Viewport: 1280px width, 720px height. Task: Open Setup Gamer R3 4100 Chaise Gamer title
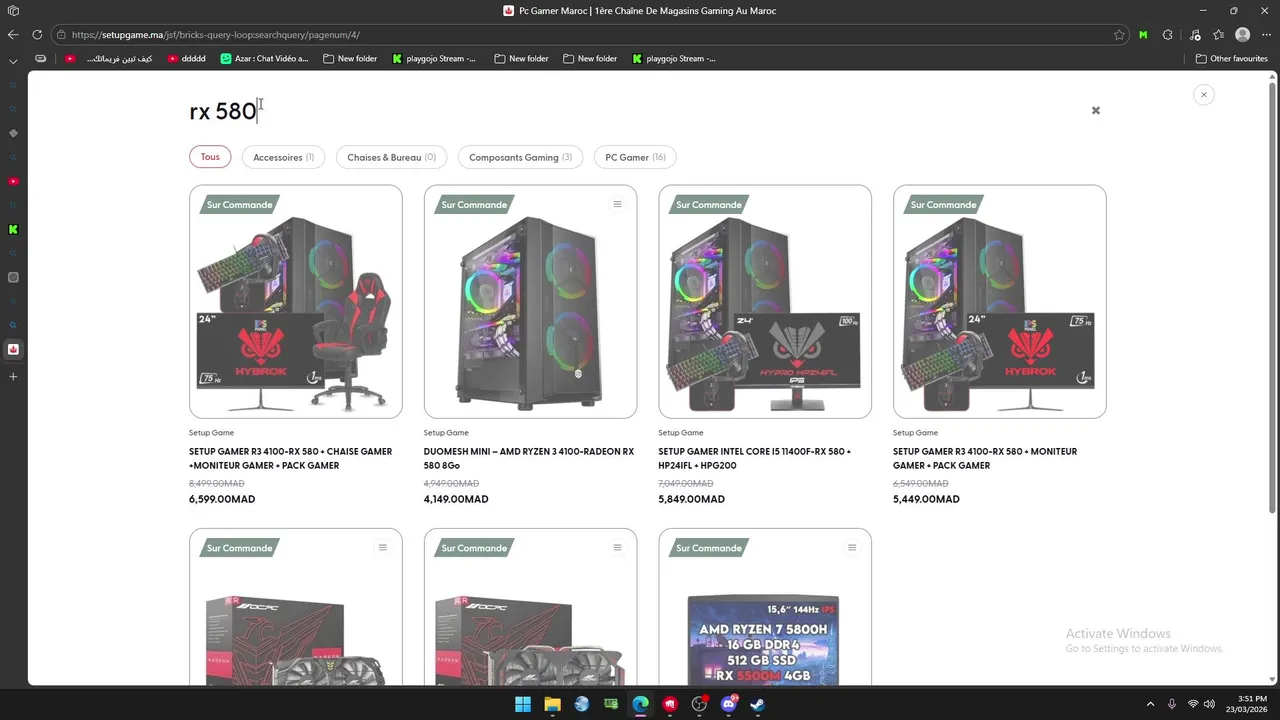click(x=290, y=458)
